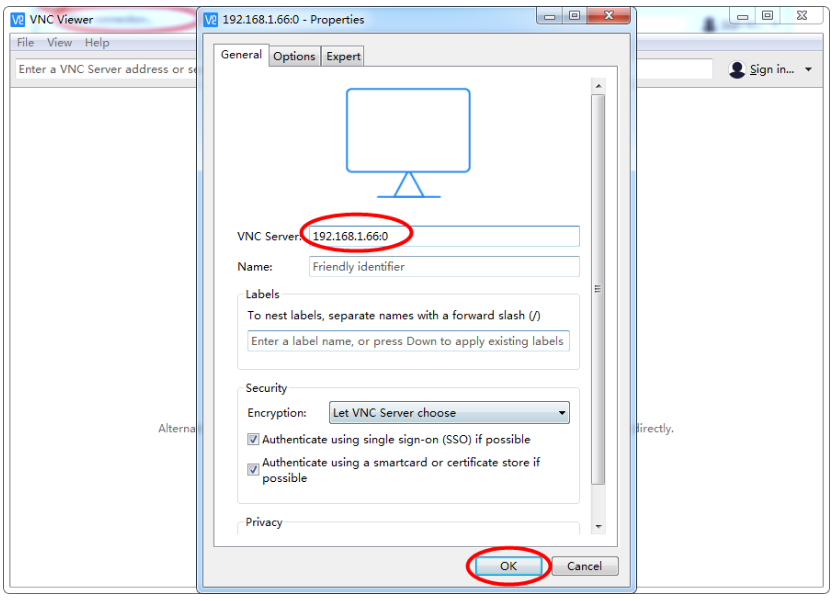The image size is (837, 601).
Task: Click the 'Security' group heading text
Action: pos(266,388)
